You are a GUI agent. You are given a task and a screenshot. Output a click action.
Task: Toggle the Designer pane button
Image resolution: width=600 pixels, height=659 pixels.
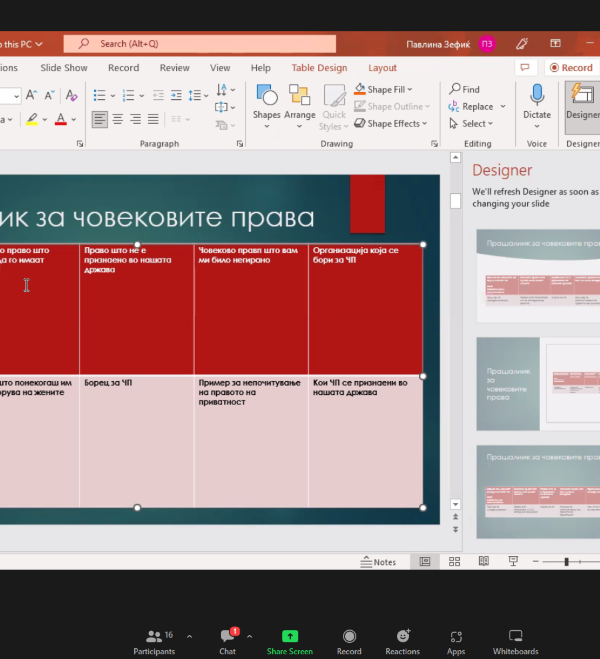pos(581,101)
